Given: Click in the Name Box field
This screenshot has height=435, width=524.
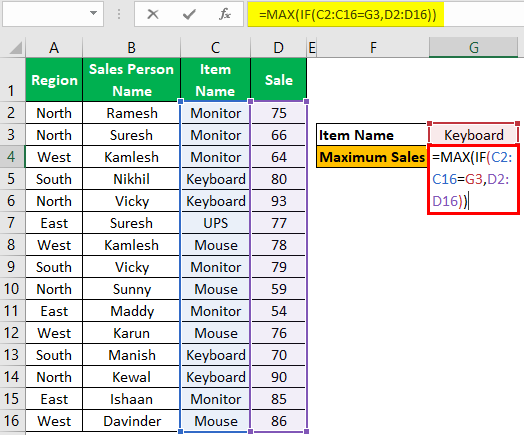Looking at the screenshot, I should tap(46, 14).
